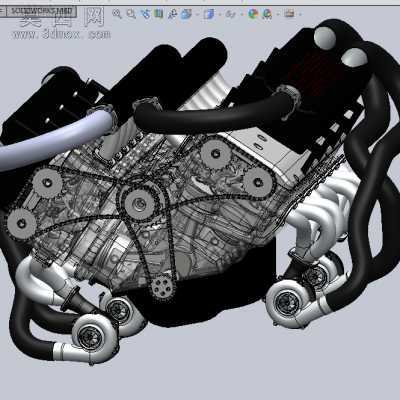This screenshot has width=400, height=400.
Task: Open the Display Style icon
Action: coord(208,14)
